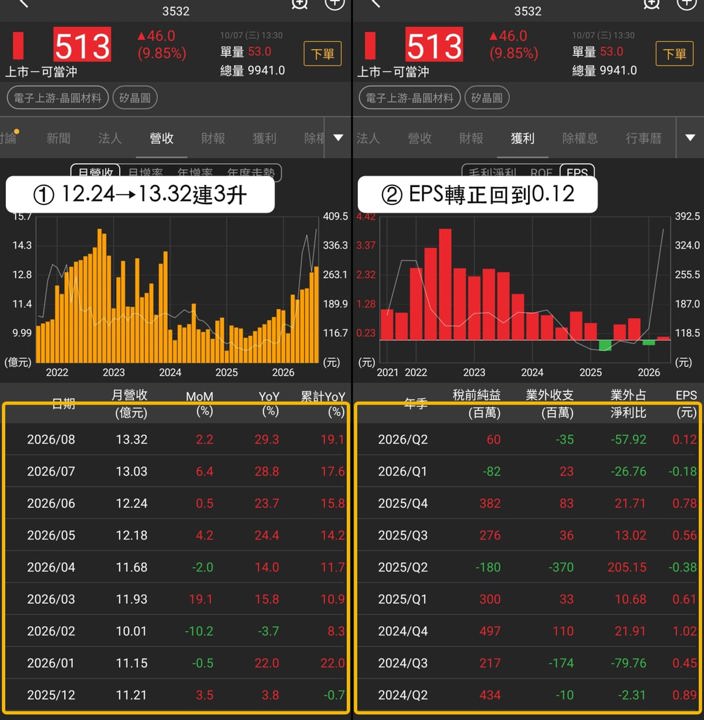Select the 2026/04 revenue row
Screen dimensions: 704x720
pyautogui.click(x=176, y=567)
